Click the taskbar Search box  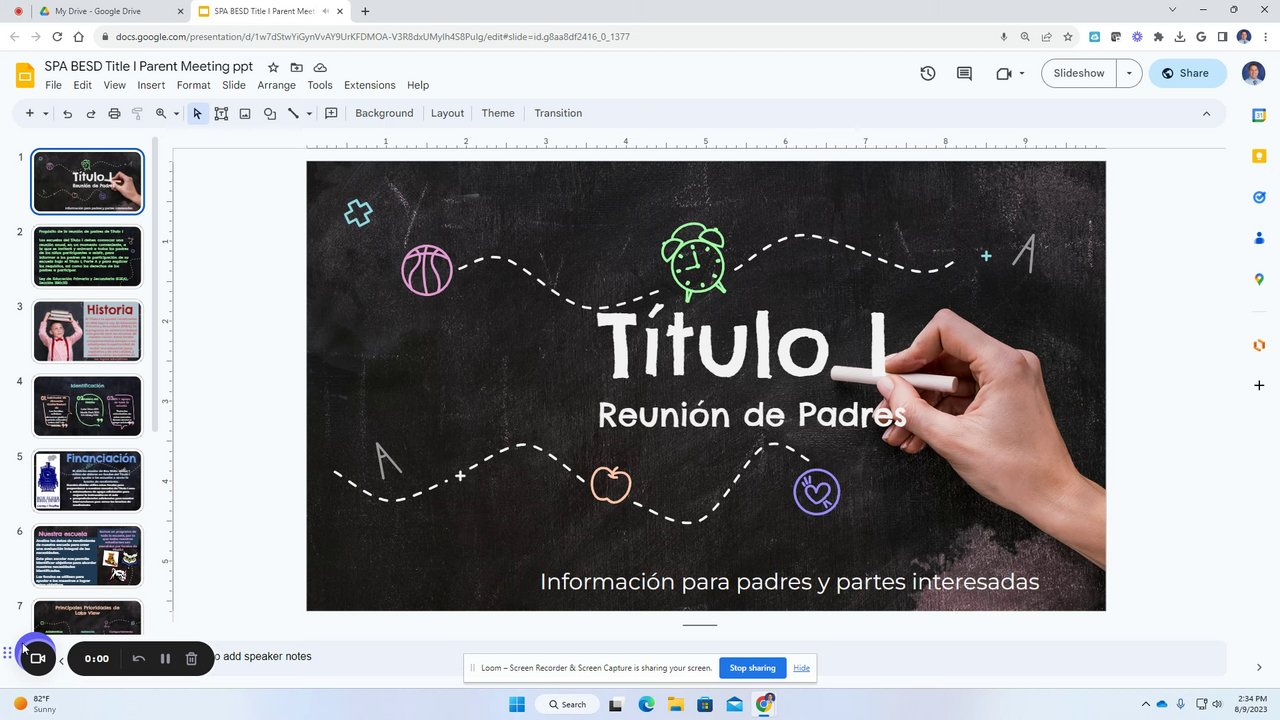[x=567, y=704]
